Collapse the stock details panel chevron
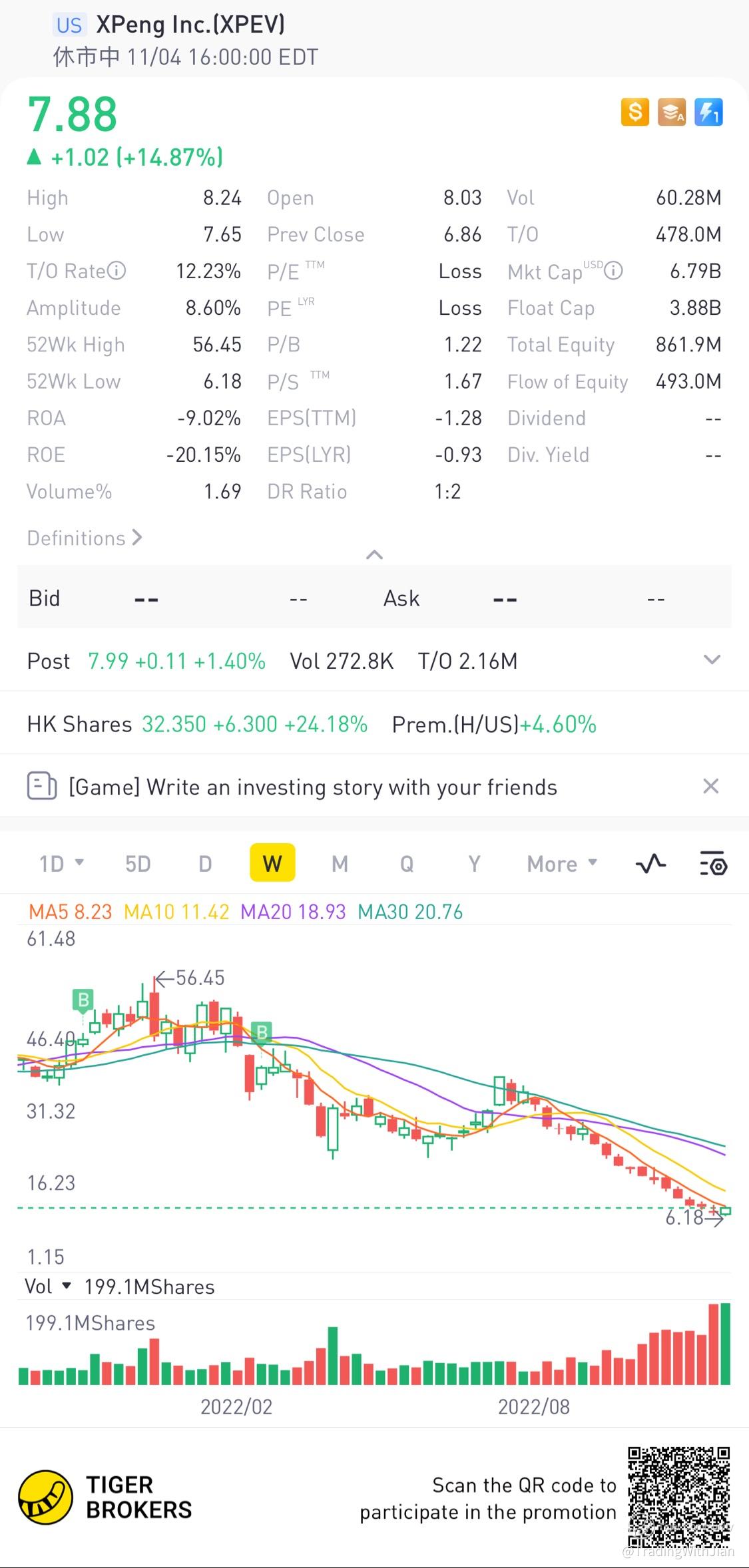The width and height of the screenshot is (749, 1568). pos(374,554)
